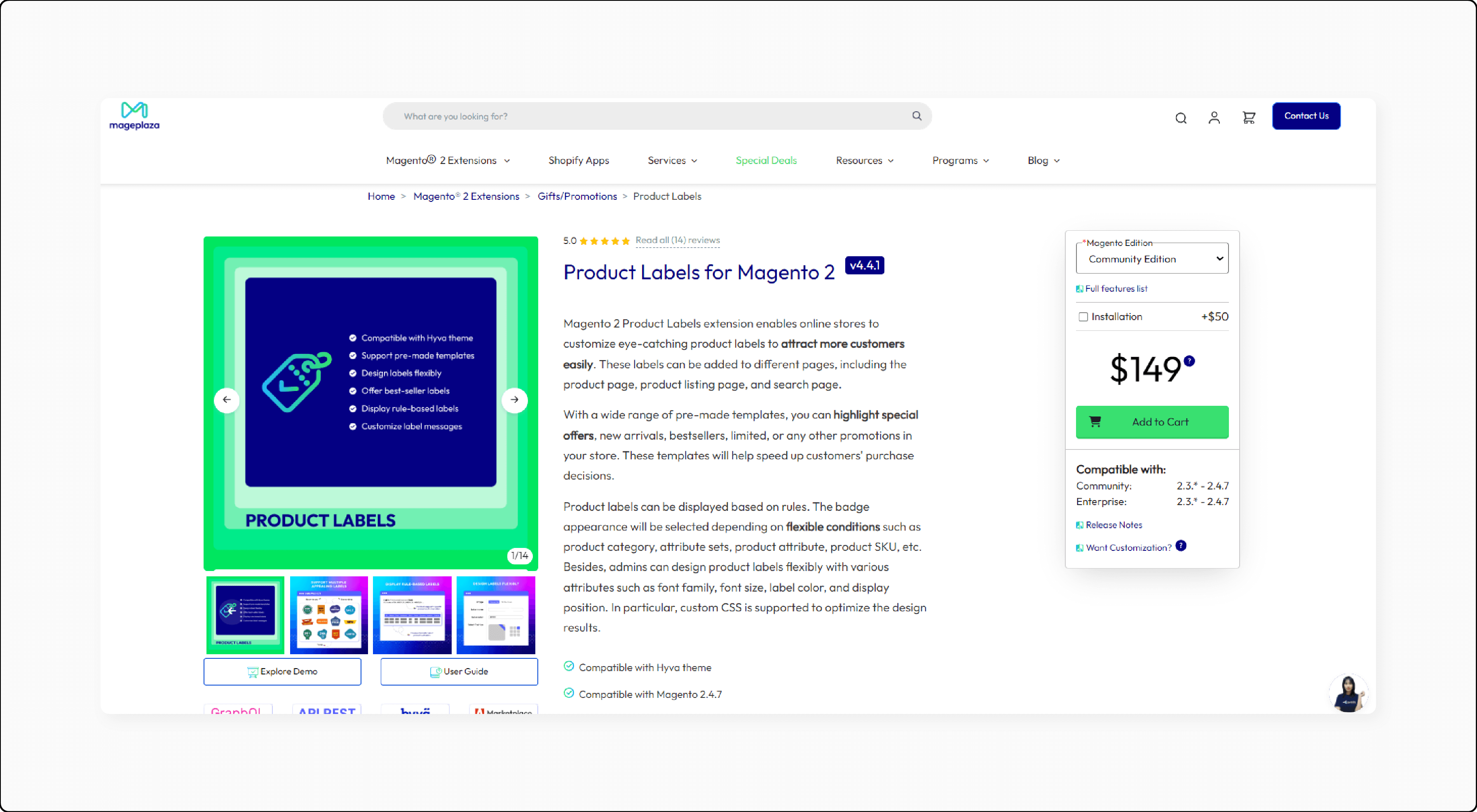Click the Explore Demo button
The image size is (1477, 812).
(282, 671)
